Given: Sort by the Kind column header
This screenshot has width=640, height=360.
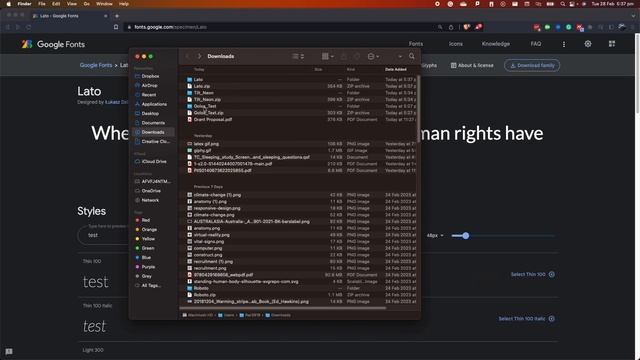Looking at the screenshot, I should [351, 69].
